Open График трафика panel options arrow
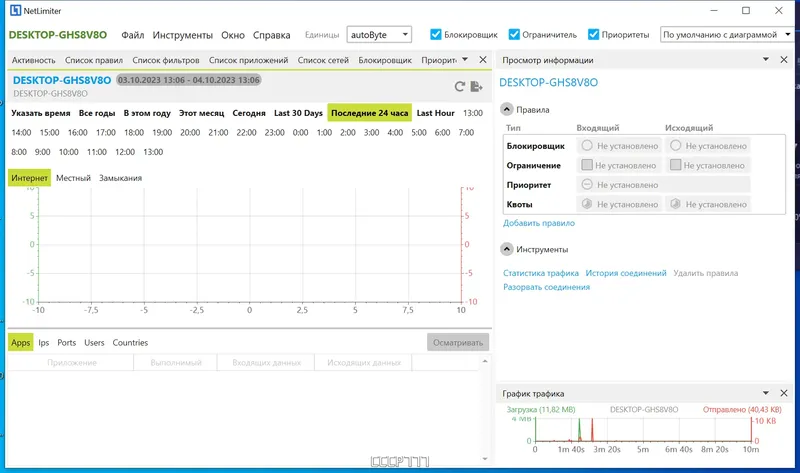This screenshot has width=800, height=473. 766,393
